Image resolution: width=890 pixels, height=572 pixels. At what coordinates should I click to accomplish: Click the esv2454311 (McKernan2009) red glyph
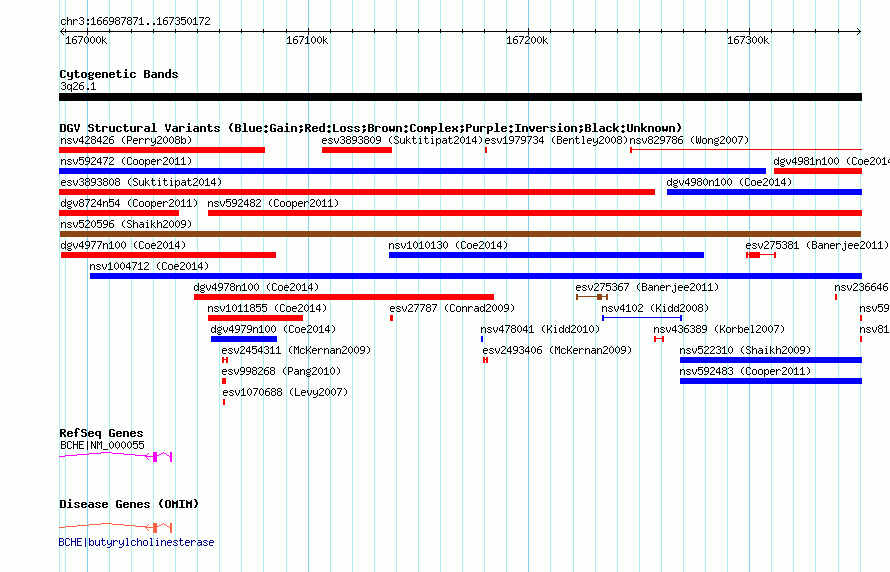[225, 360]
